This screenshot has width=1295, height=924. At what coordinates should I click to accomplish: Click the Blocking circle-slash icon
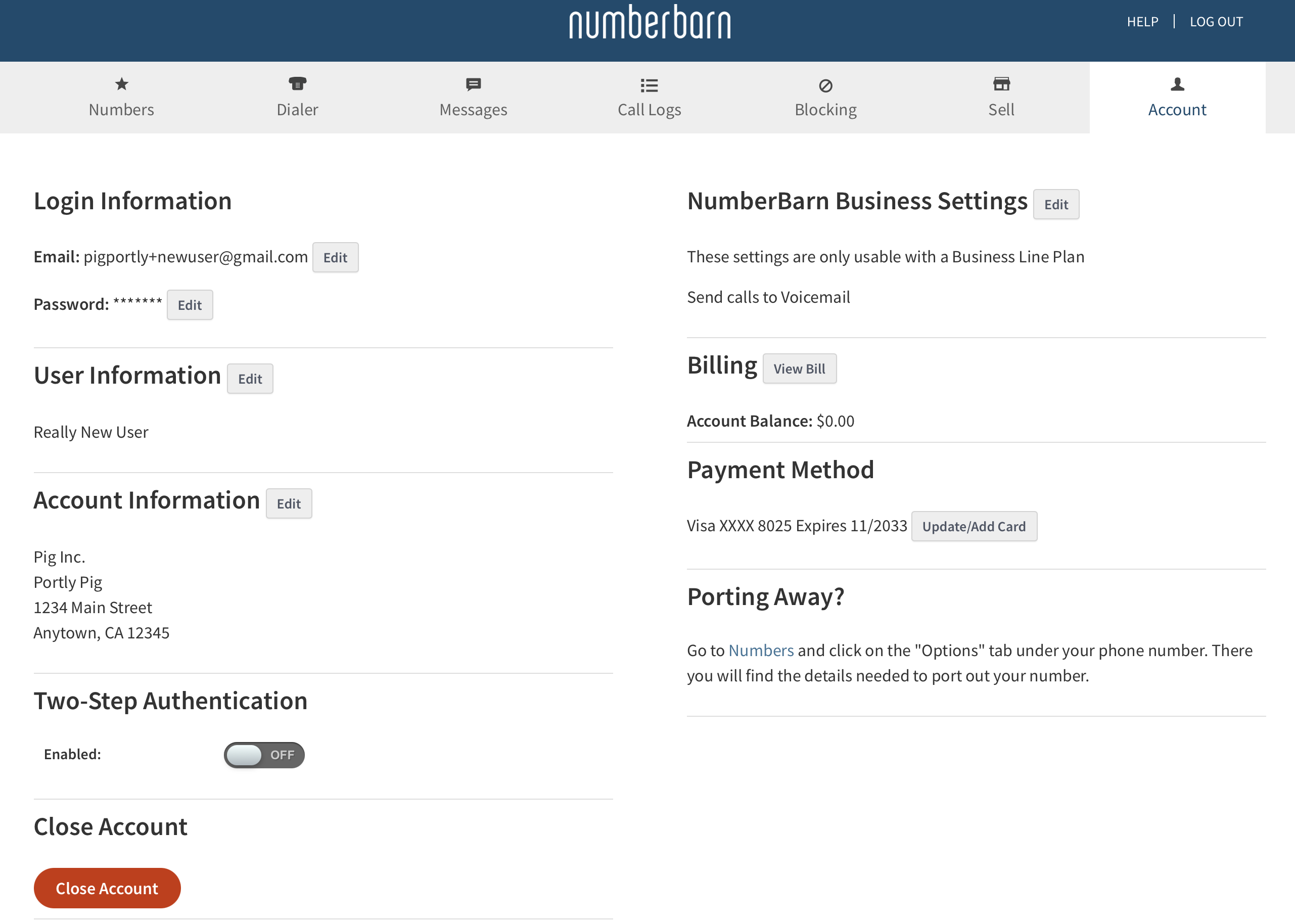pyautogui.click(x=825, y=85)
